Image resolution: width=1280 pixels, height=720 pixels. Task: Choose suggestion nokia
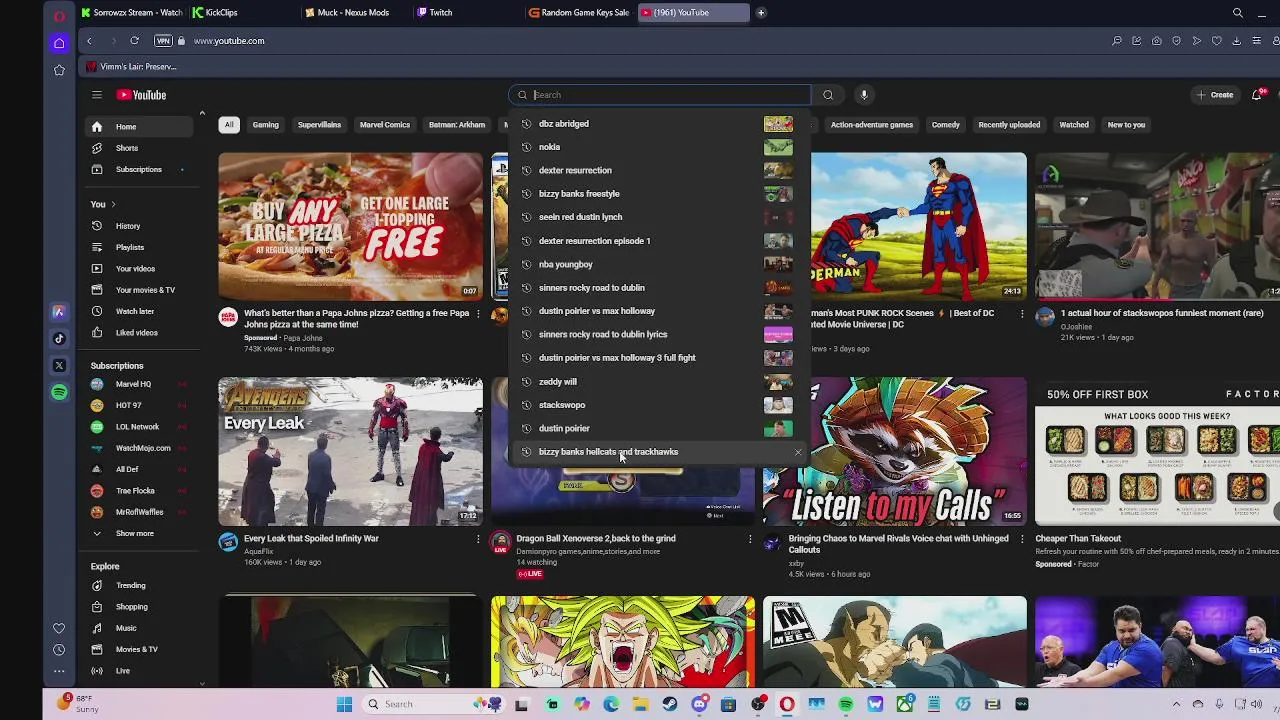(660, 147)
